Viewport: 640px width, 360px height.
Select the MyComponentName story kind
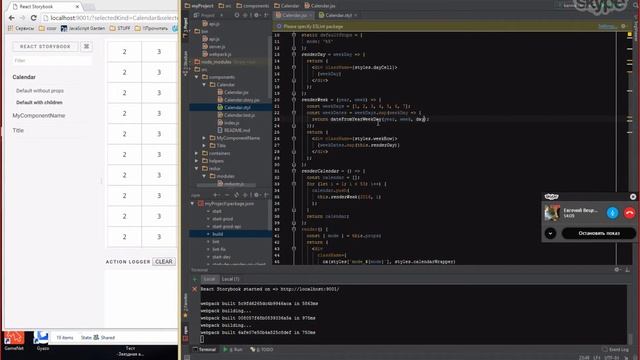tap(39, 116)
